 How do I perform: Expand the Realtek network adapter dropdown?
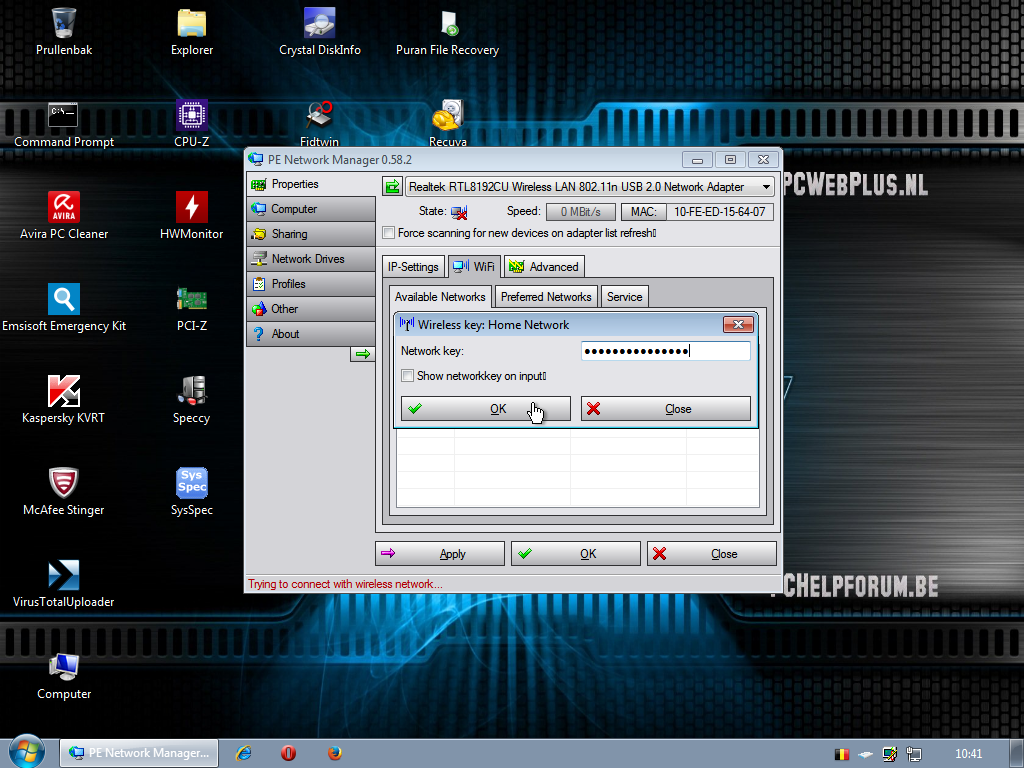[766, 187]
